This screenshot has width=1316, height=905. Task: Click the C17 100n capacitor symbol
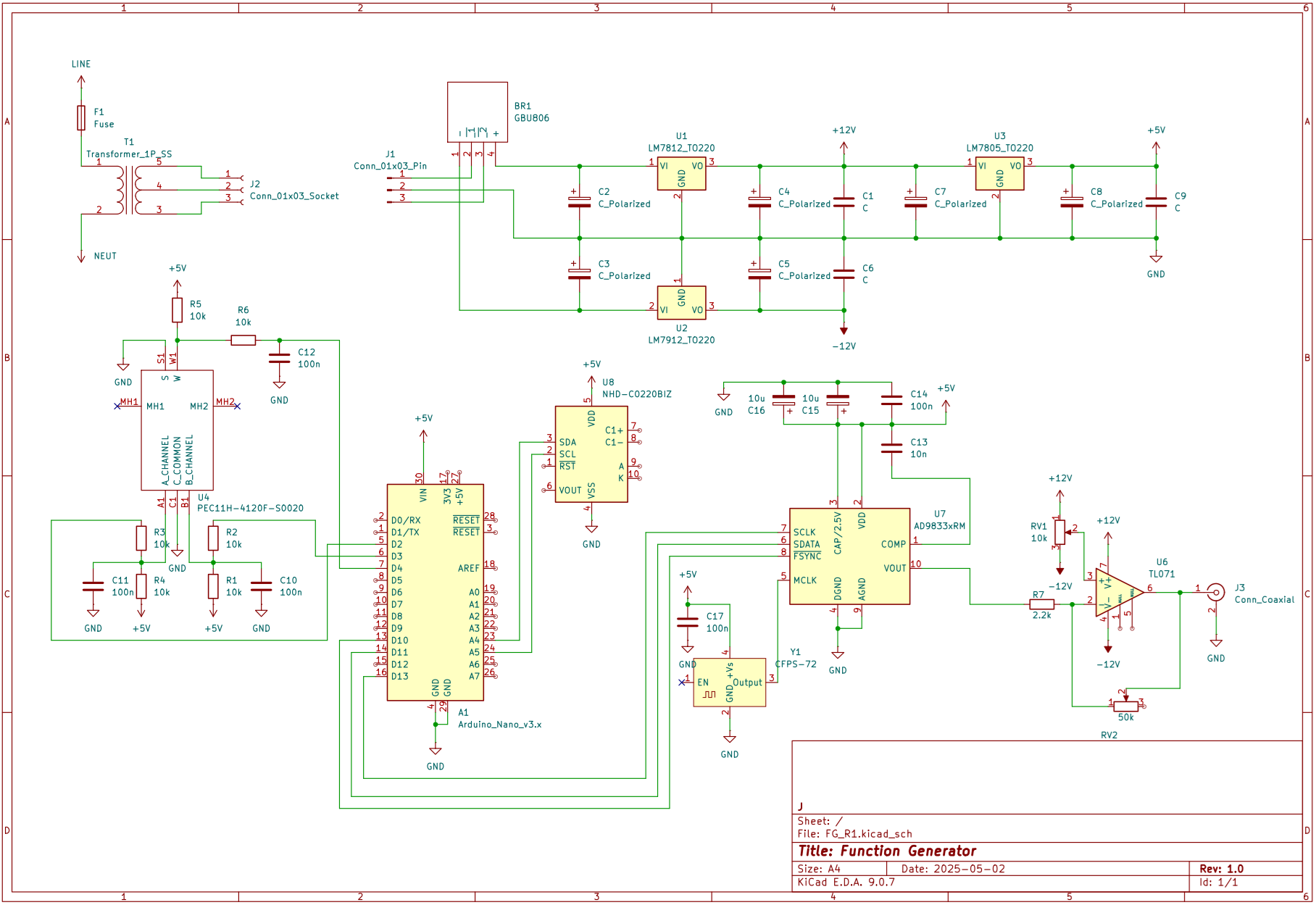(x=687, y=622)
